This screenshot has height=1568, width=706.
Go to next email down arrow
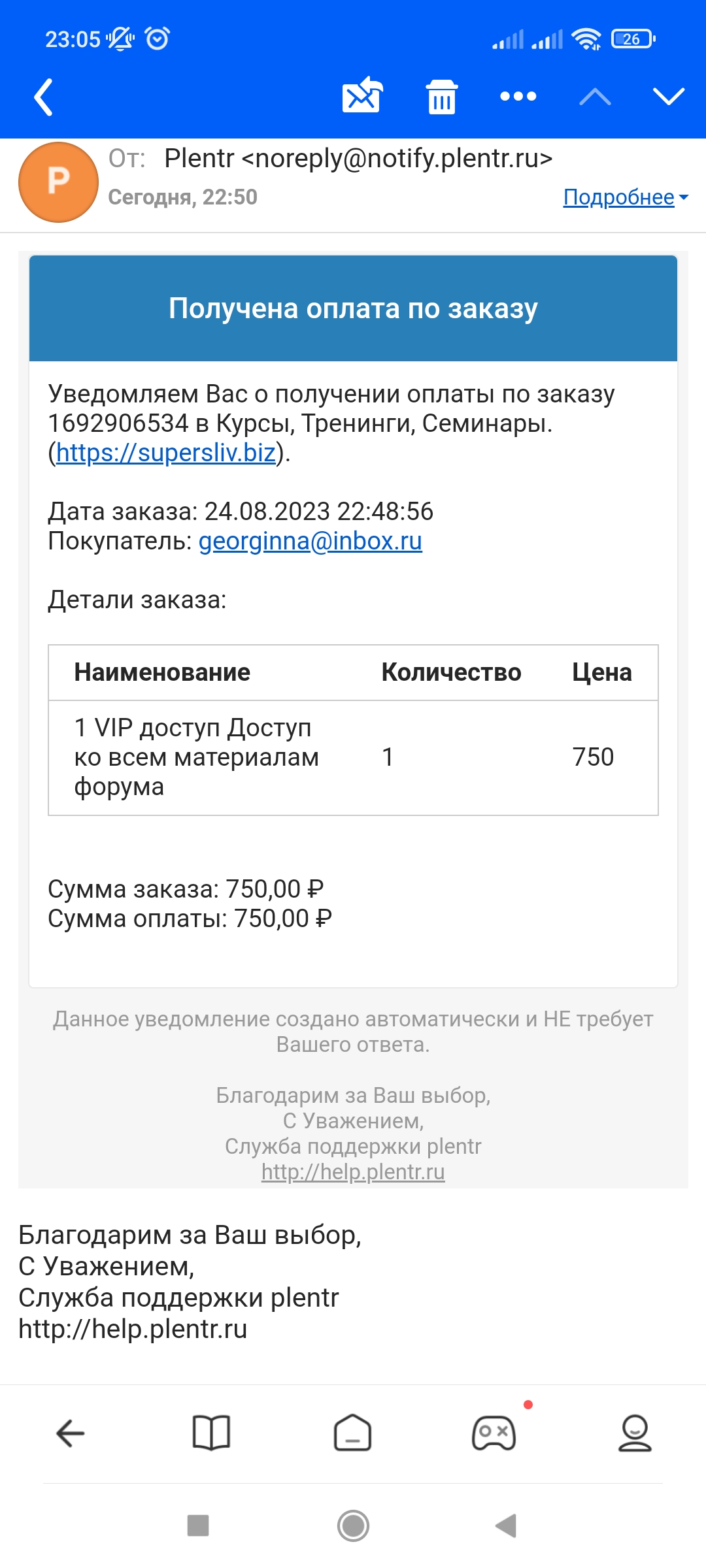(669, 97)
